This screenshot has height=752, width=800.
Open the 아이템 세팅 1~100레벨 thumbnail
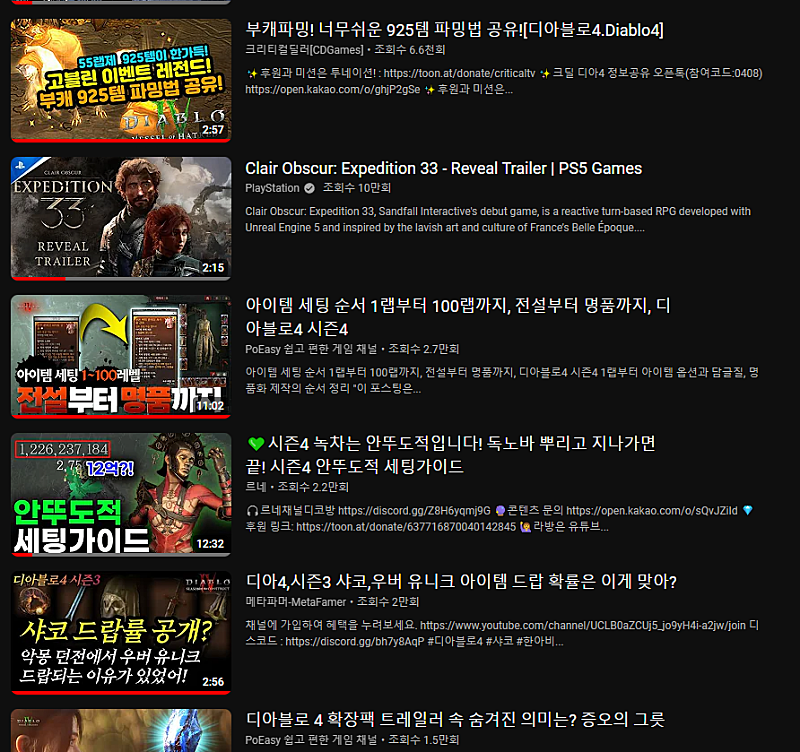121,357
